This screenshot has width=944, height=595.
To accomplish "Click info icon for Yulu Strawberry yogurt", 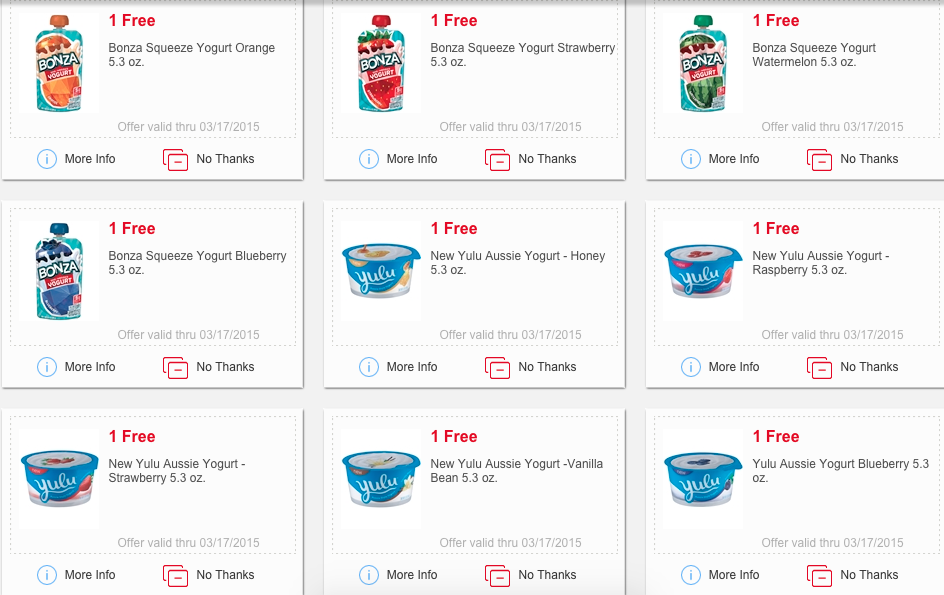I will point(47,575).
